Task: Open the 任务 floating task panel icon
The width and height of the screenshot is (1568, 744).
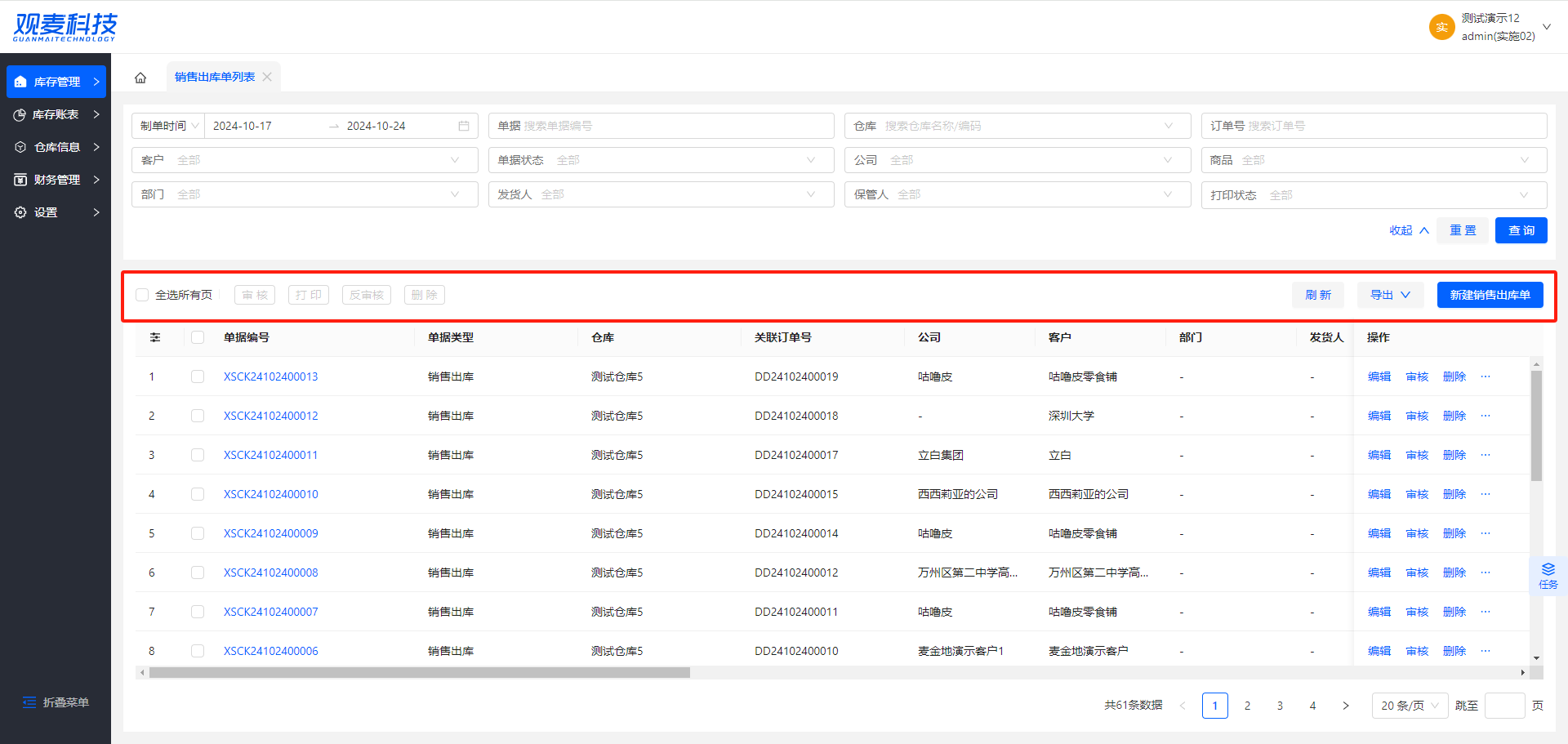Action: [1548, 576]
